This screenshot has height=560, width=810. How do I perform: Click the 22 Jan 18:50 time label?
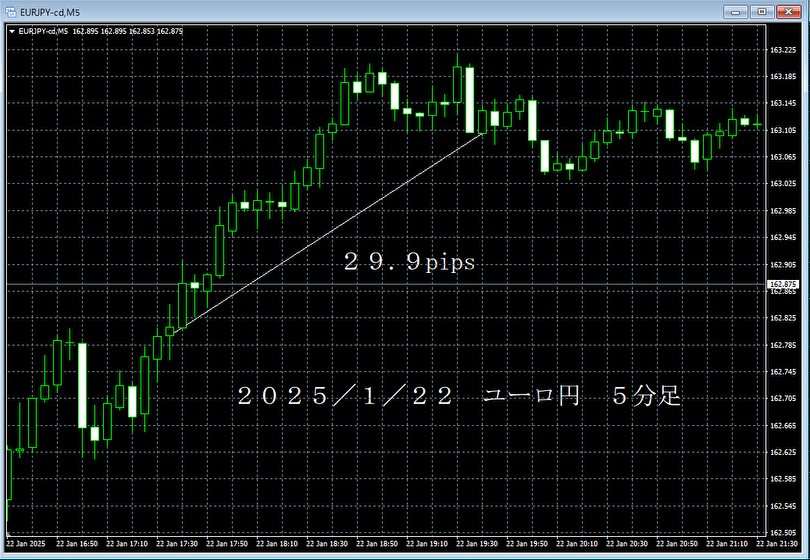[x=377, y=544]
